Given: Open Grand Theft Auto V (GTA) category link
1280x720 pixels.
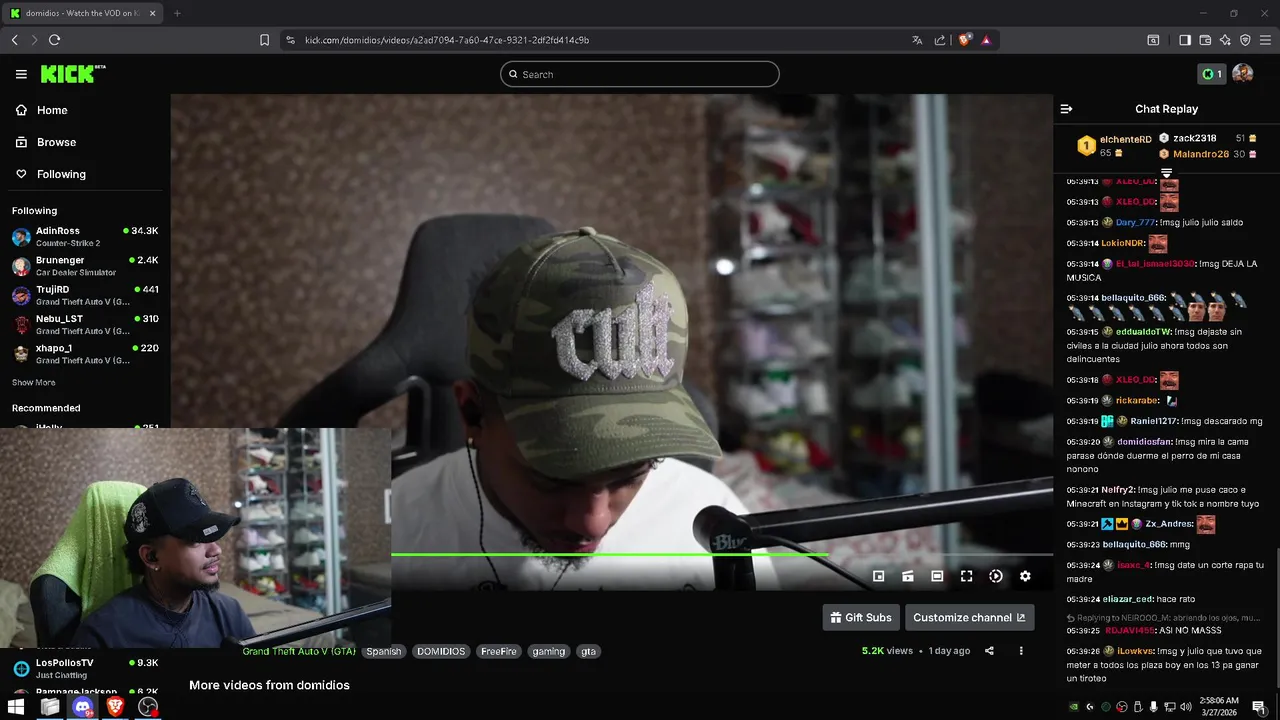Looking at the screenshot, I should coord(299,651).
